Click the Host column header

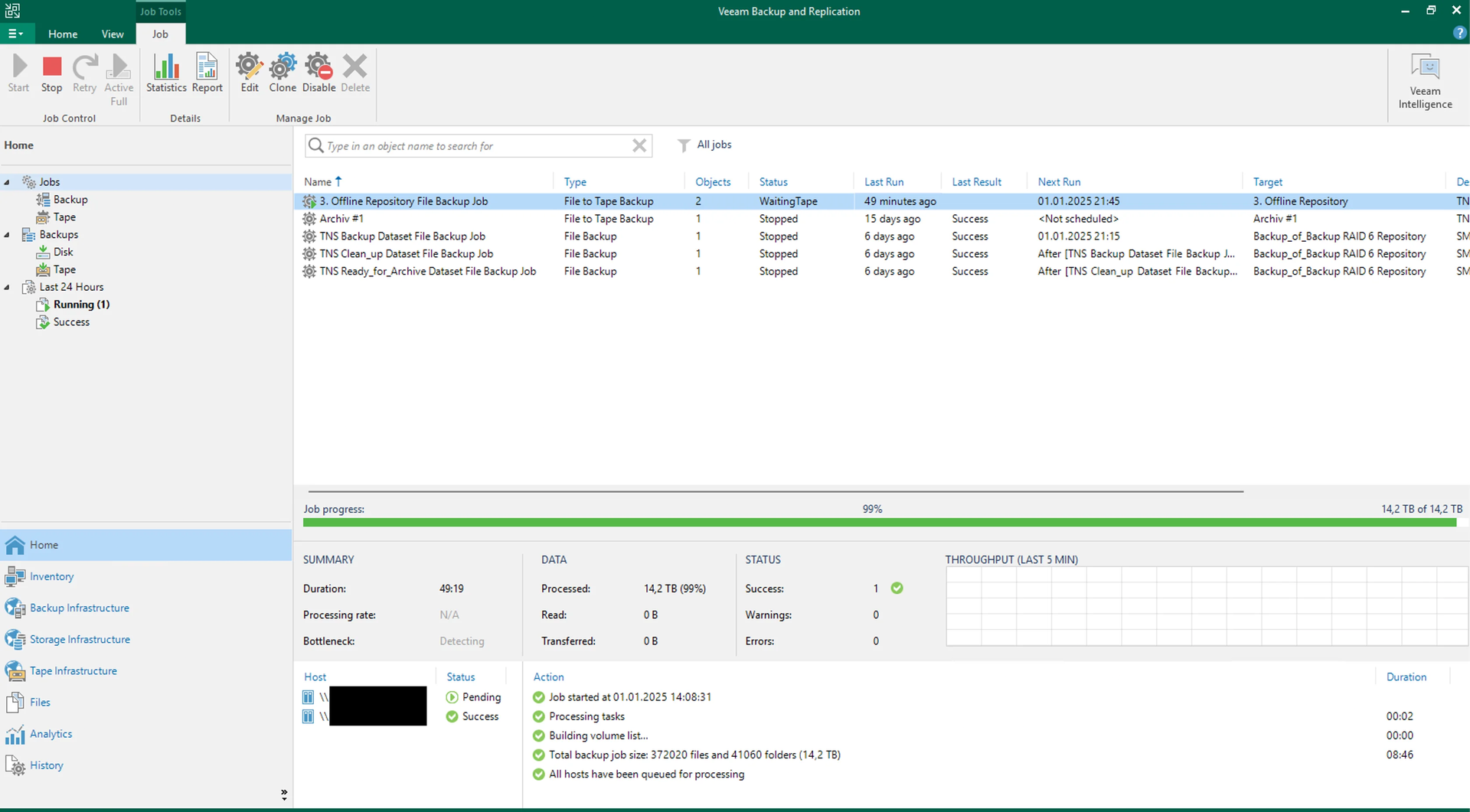[x=315, y=677]
